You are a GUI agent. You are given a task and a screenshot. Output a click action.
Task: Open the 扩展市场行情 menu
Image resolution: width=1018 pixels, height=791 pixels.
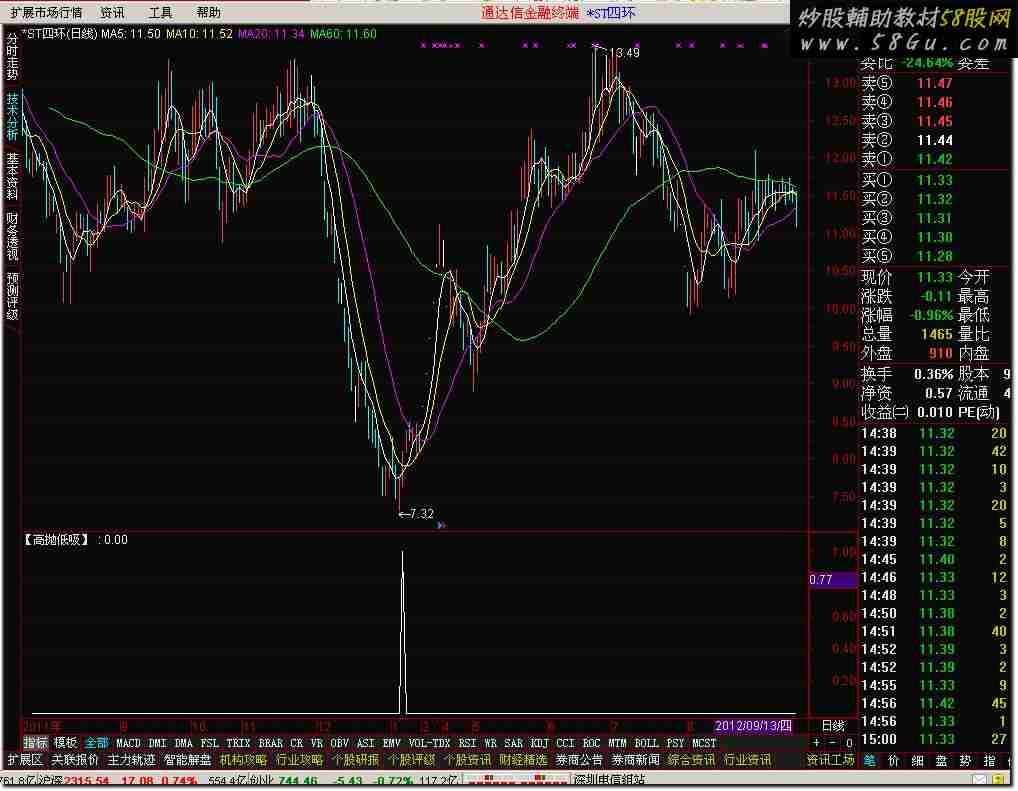46,13
